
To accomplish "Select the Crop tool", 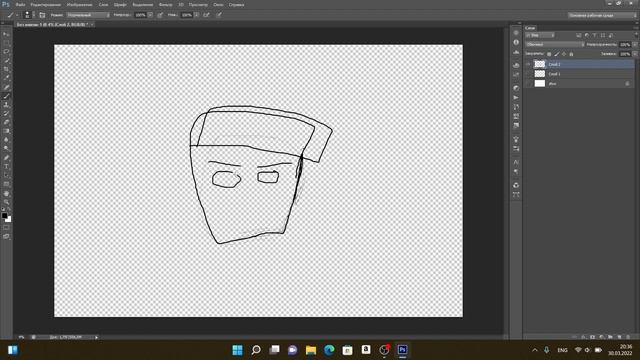I will click(6, 69).
